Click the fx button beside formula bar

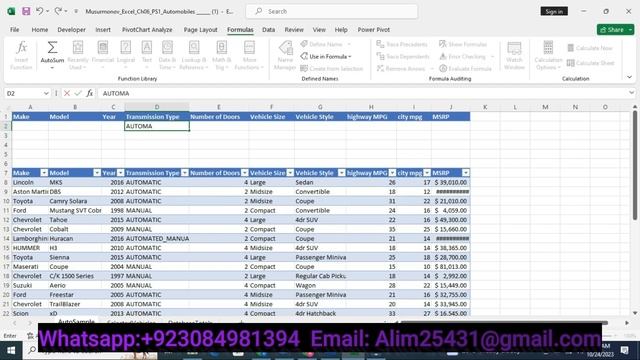click(89, 93)
